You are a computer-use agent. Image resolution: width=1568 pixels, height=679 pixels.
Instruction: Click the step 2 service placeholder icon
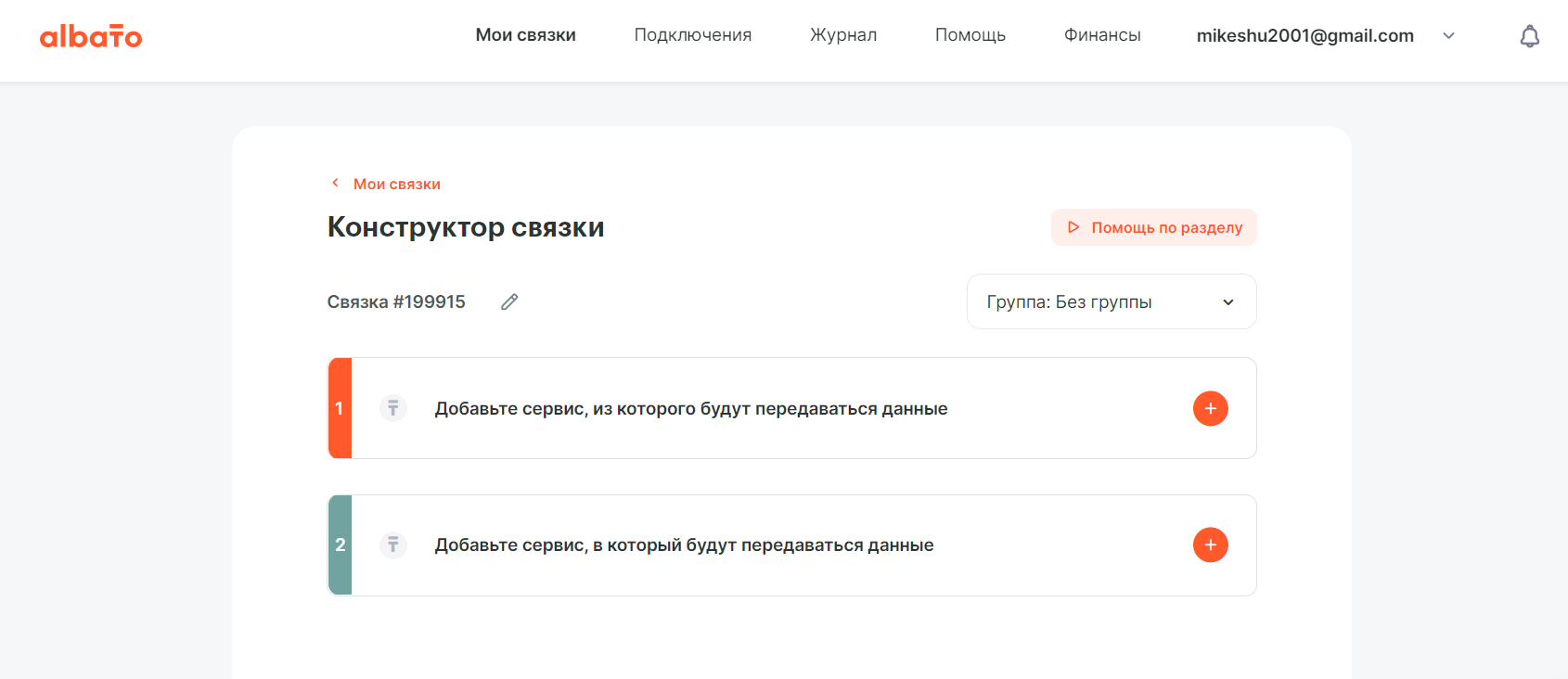(393, 544)
